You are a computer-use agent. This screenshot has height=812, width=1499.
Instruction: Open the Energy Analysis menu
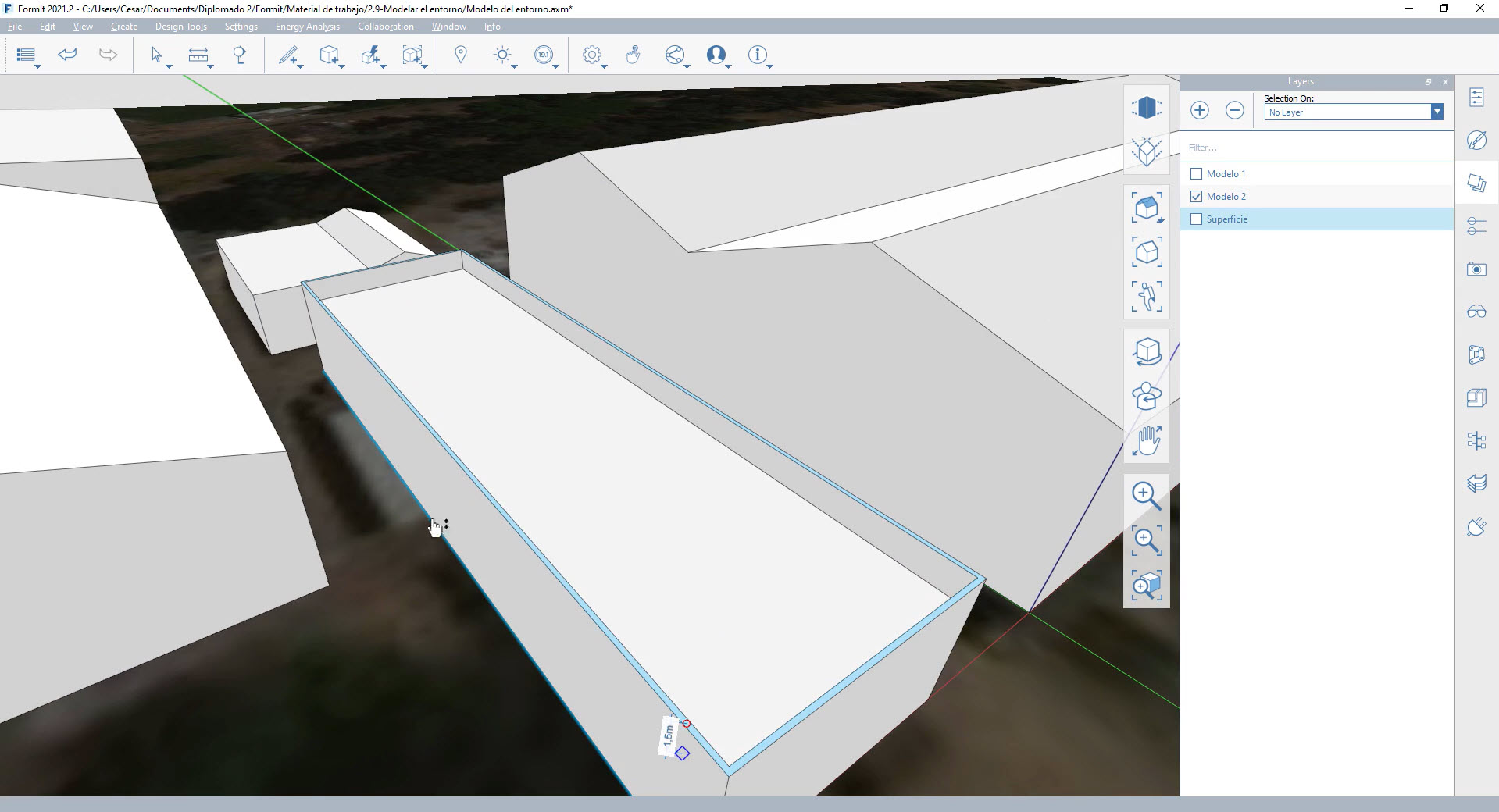click(307, 27)
